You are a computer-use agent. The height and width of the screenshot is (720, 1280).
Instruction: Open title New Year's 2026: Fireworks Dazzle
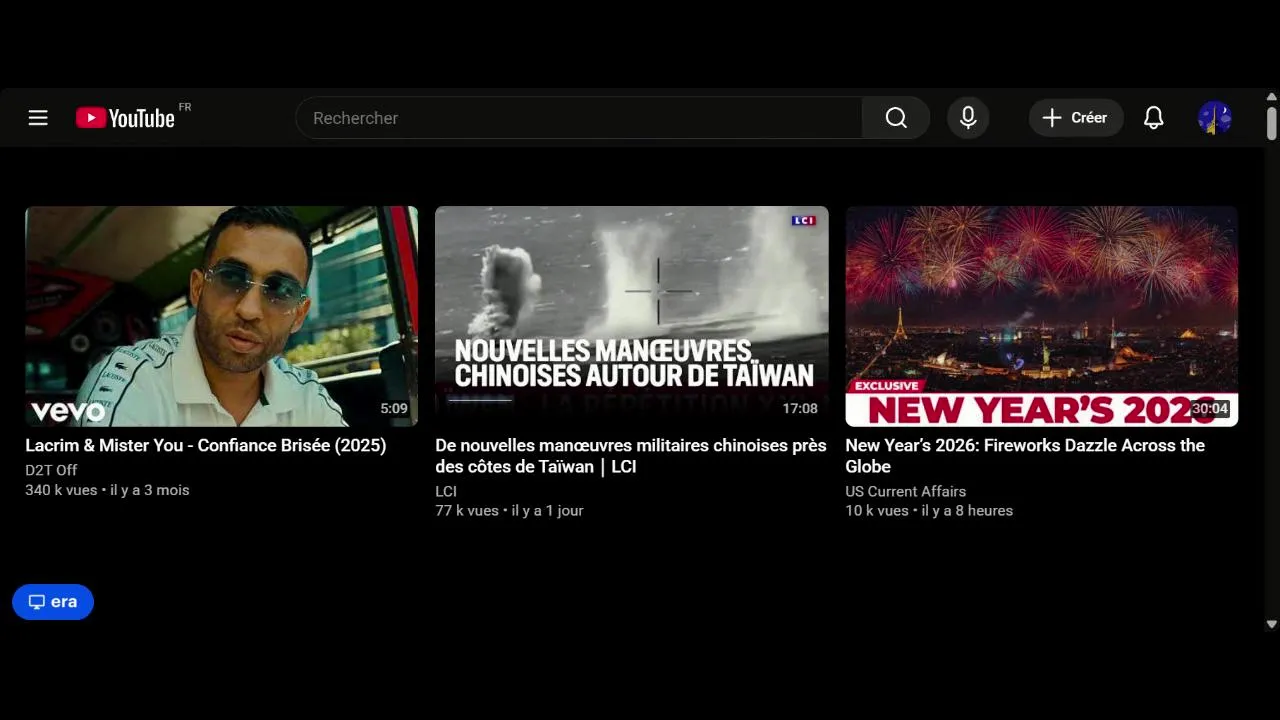(x=1025, y=456)
